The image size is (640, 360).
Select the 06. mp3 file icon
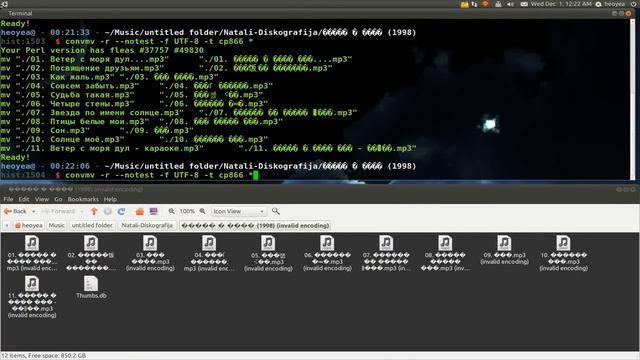327,243
